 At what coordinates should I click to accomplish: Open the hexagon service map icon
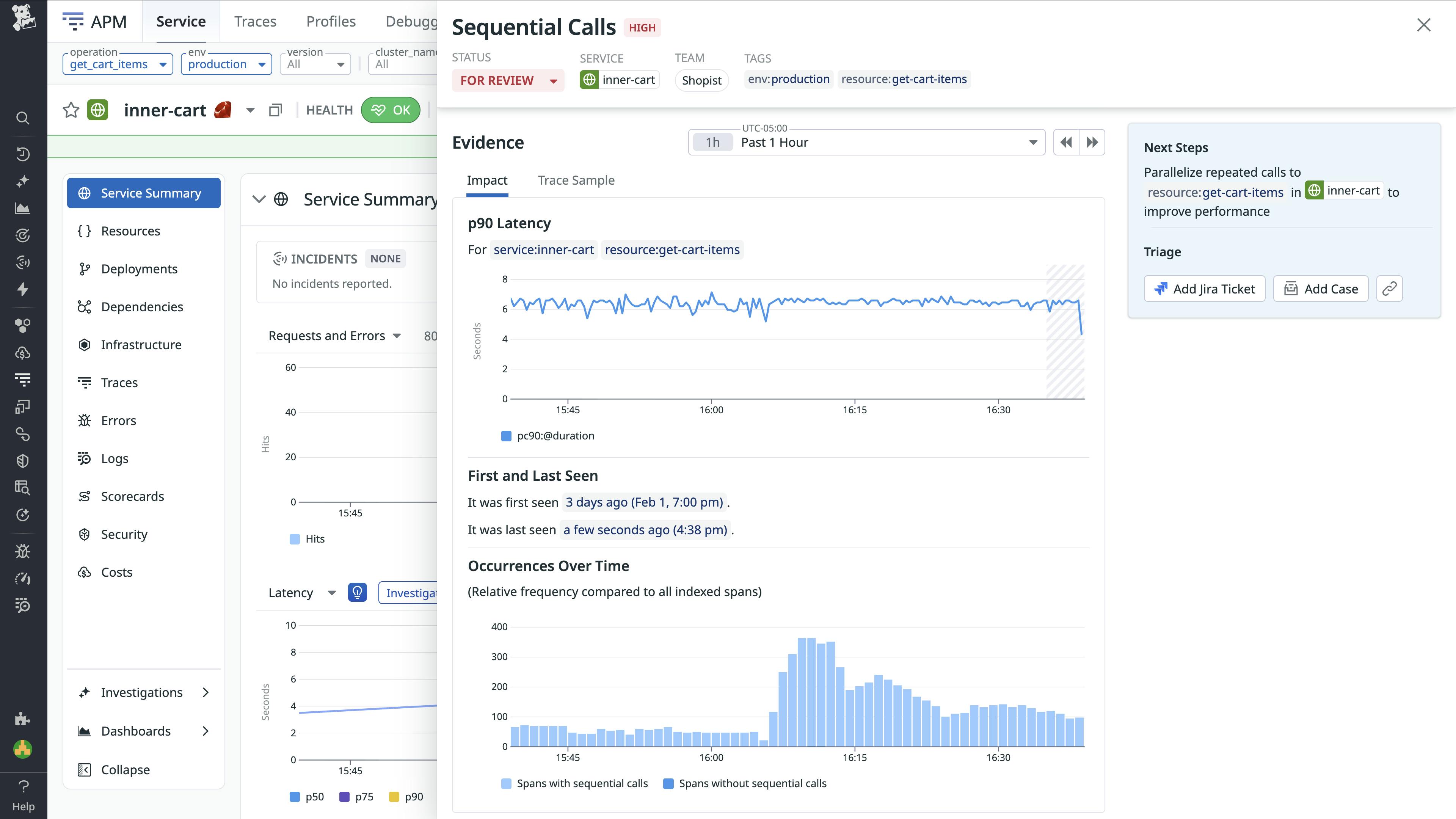[x=23, y=325]
